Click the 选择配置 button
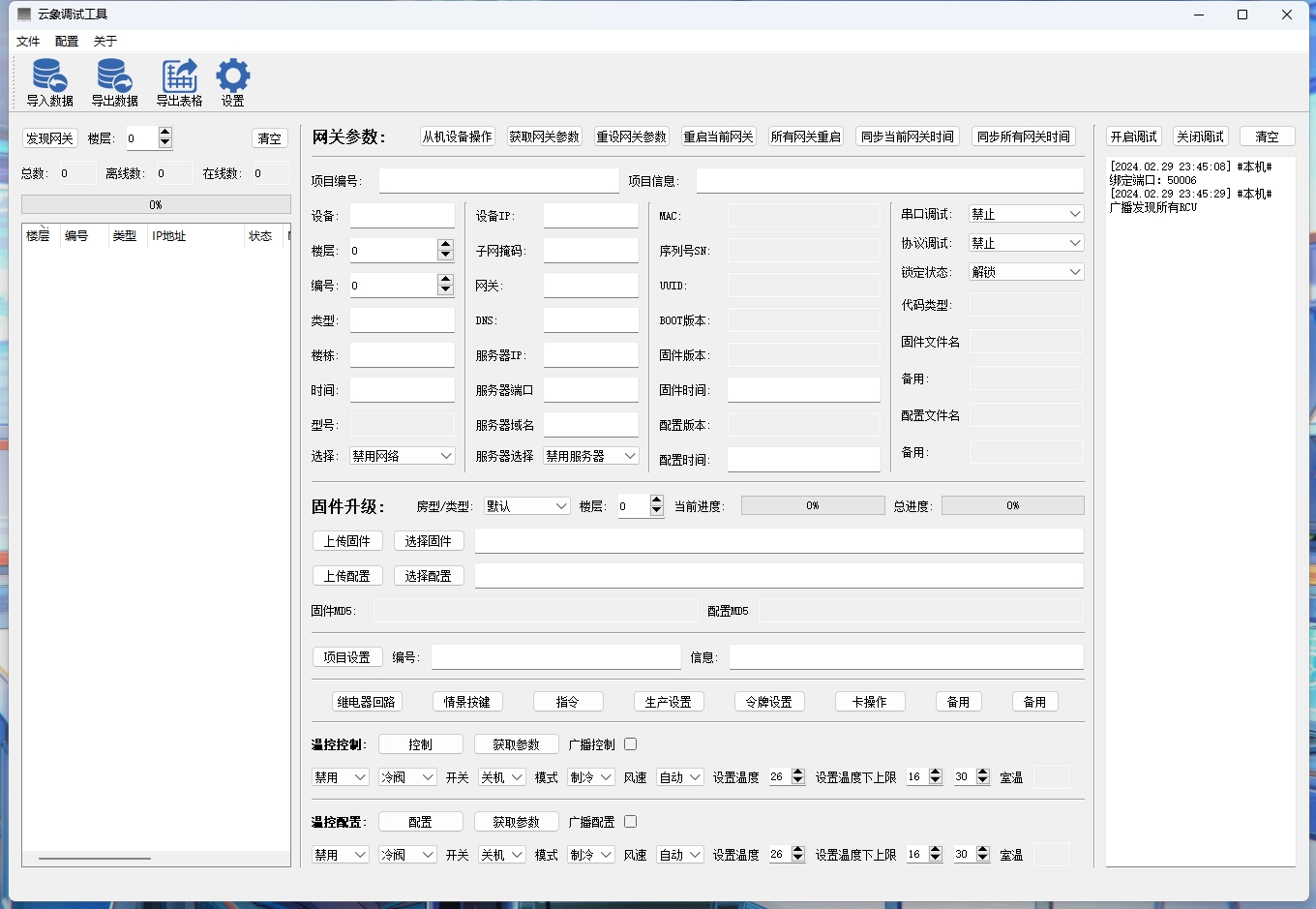 tap(429, 576)
